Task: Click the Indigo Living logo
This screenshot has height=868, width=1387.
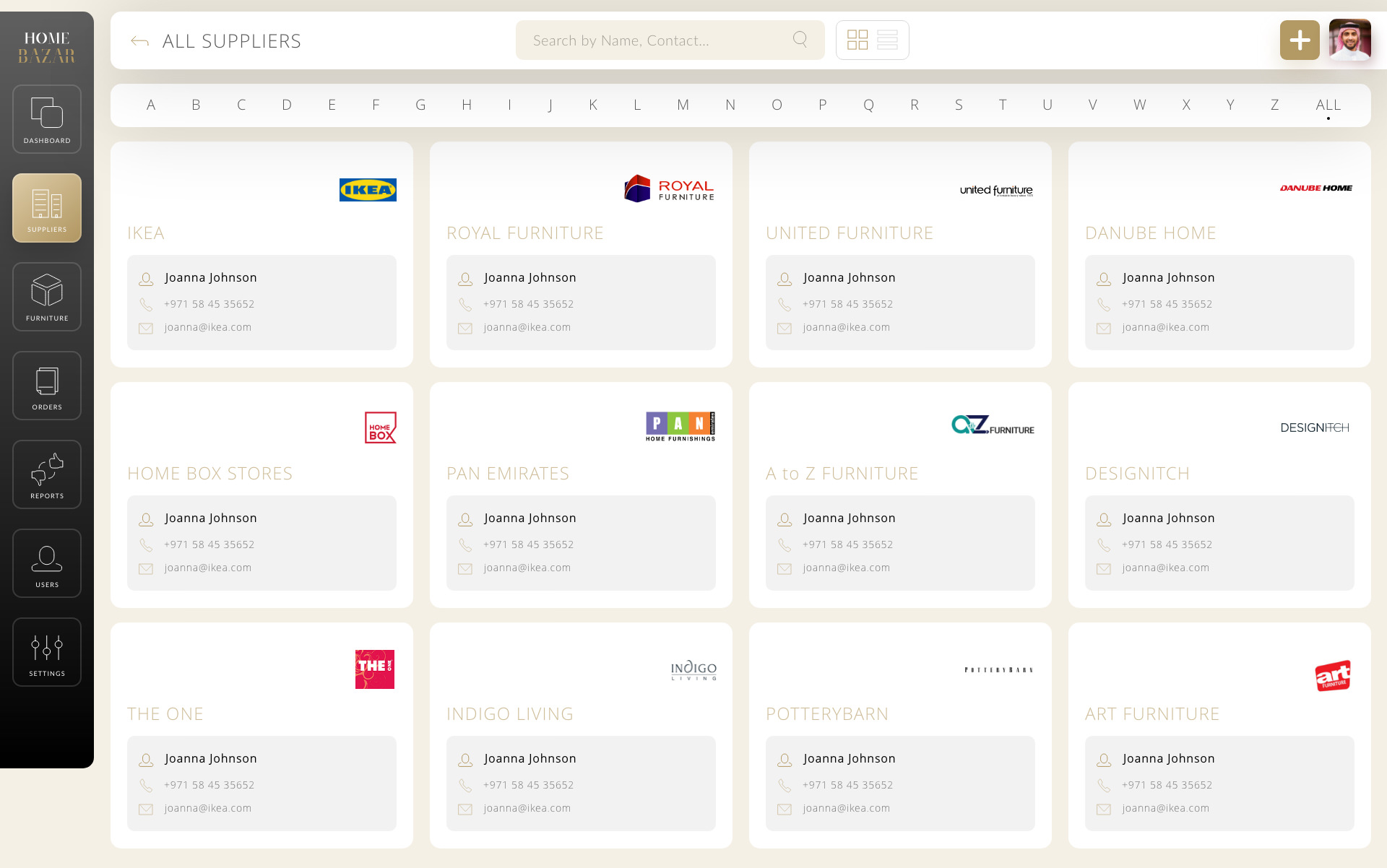Action: 693,669
